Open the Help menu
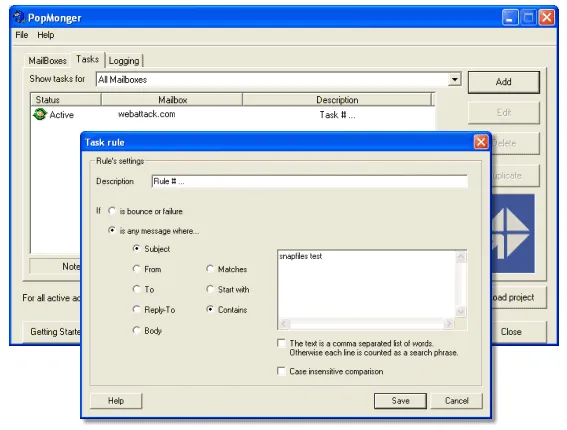Viewport: 567px width, 430px height. click(46, 35)
